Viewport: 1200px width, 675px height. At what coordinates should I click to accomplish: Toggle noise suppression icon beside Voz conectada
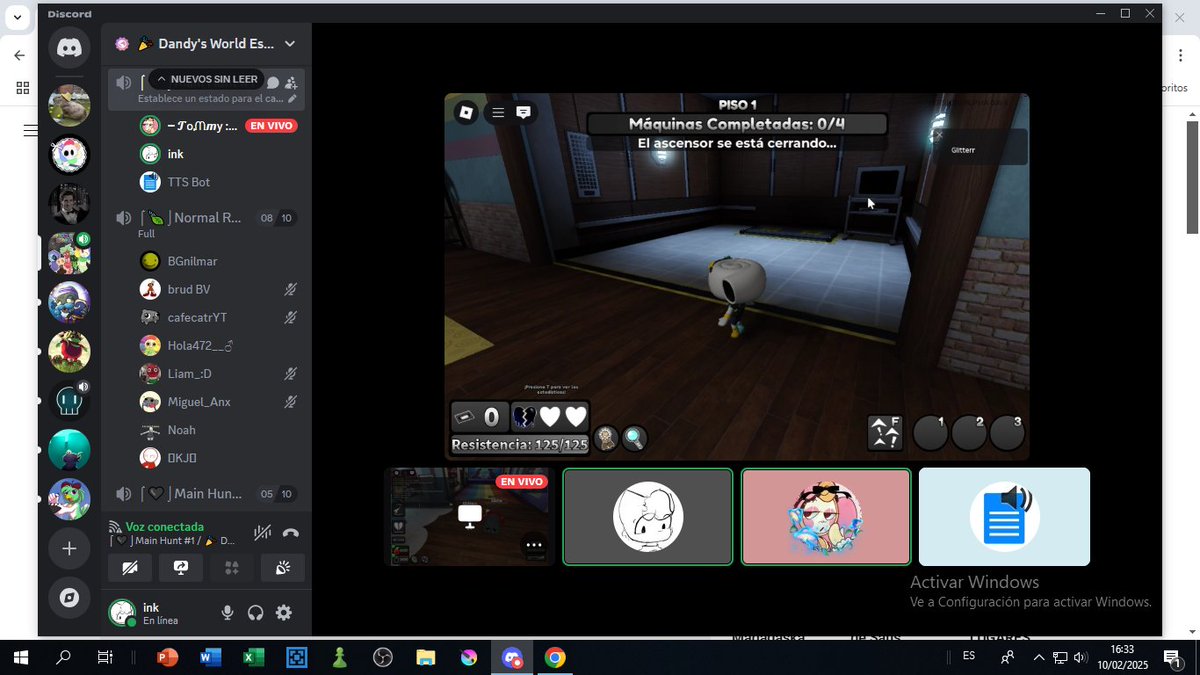[261, 534]
